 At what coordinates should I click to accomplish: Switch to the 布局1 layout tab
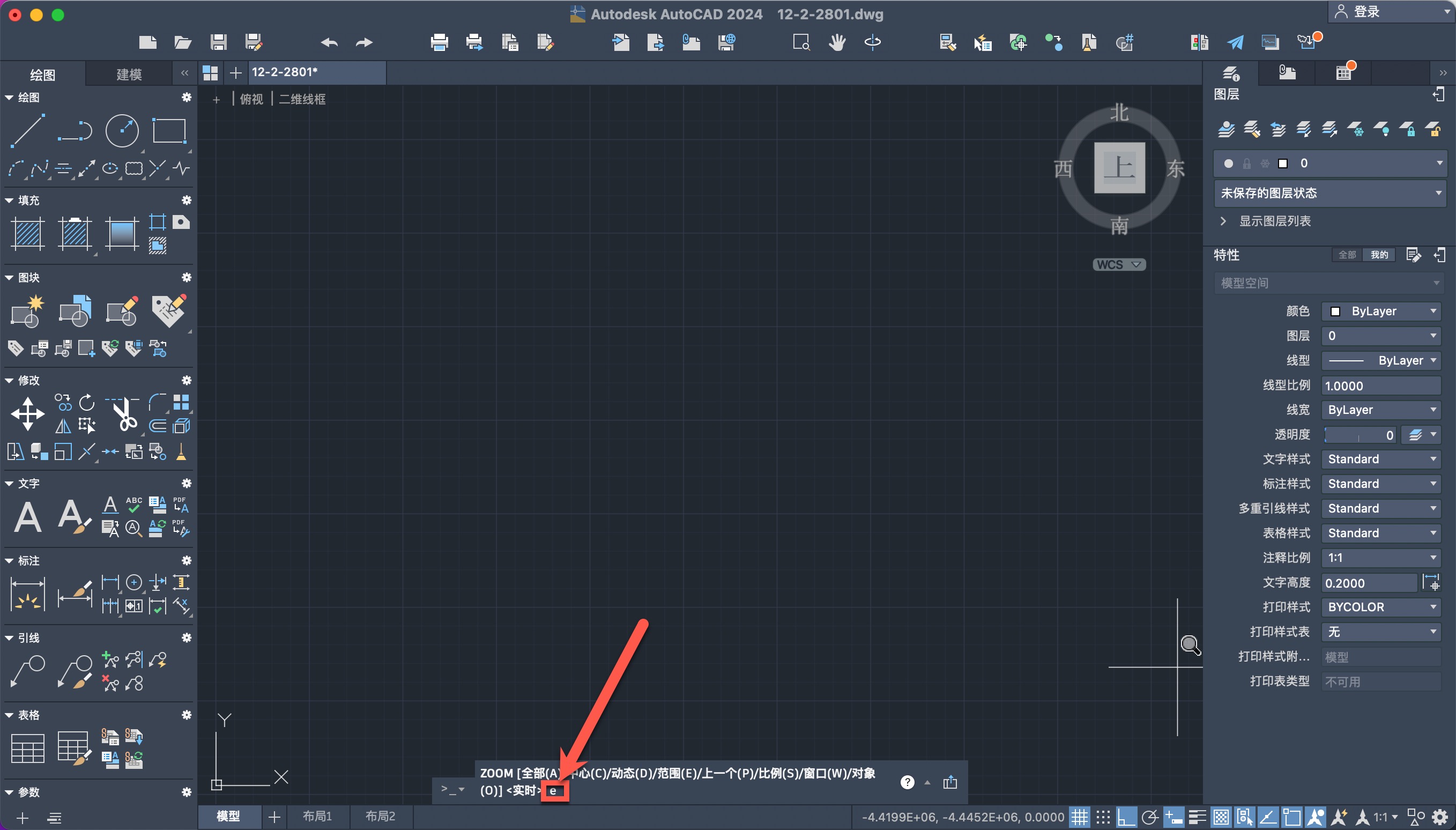coord(317,816)
